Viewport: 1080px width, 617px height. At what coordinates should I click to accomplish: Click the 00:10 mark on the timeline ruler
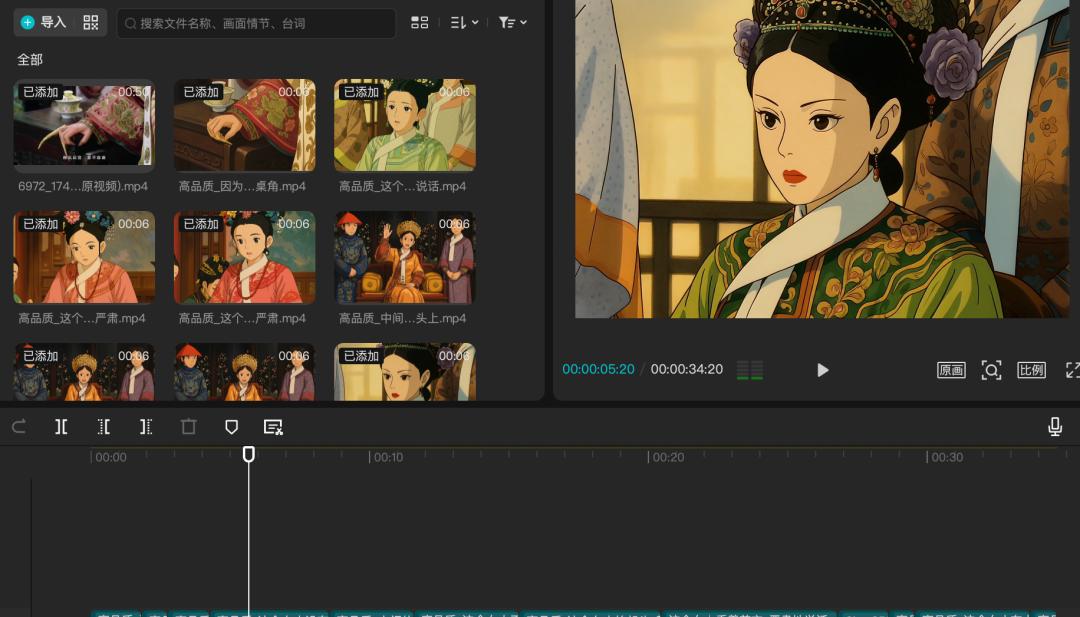coord(388,457)
